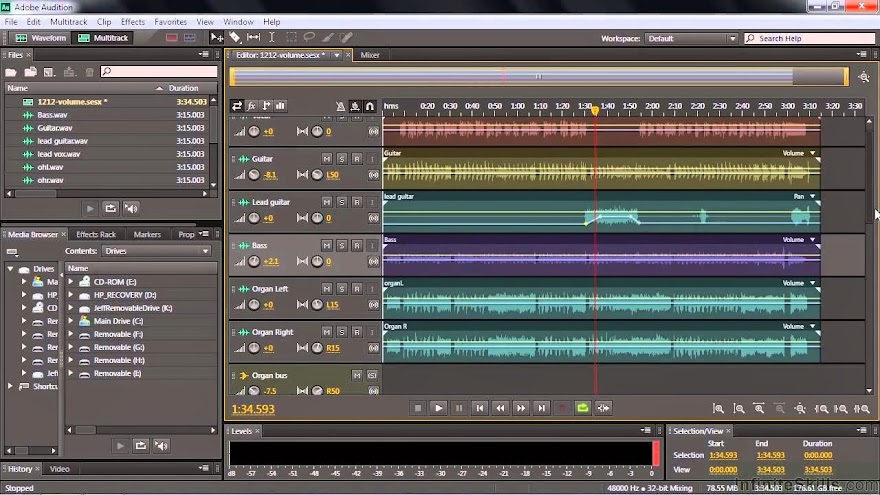Toggle Loop Playback button
The width and height of the screenshot is (880, 495).
point(583,408)
